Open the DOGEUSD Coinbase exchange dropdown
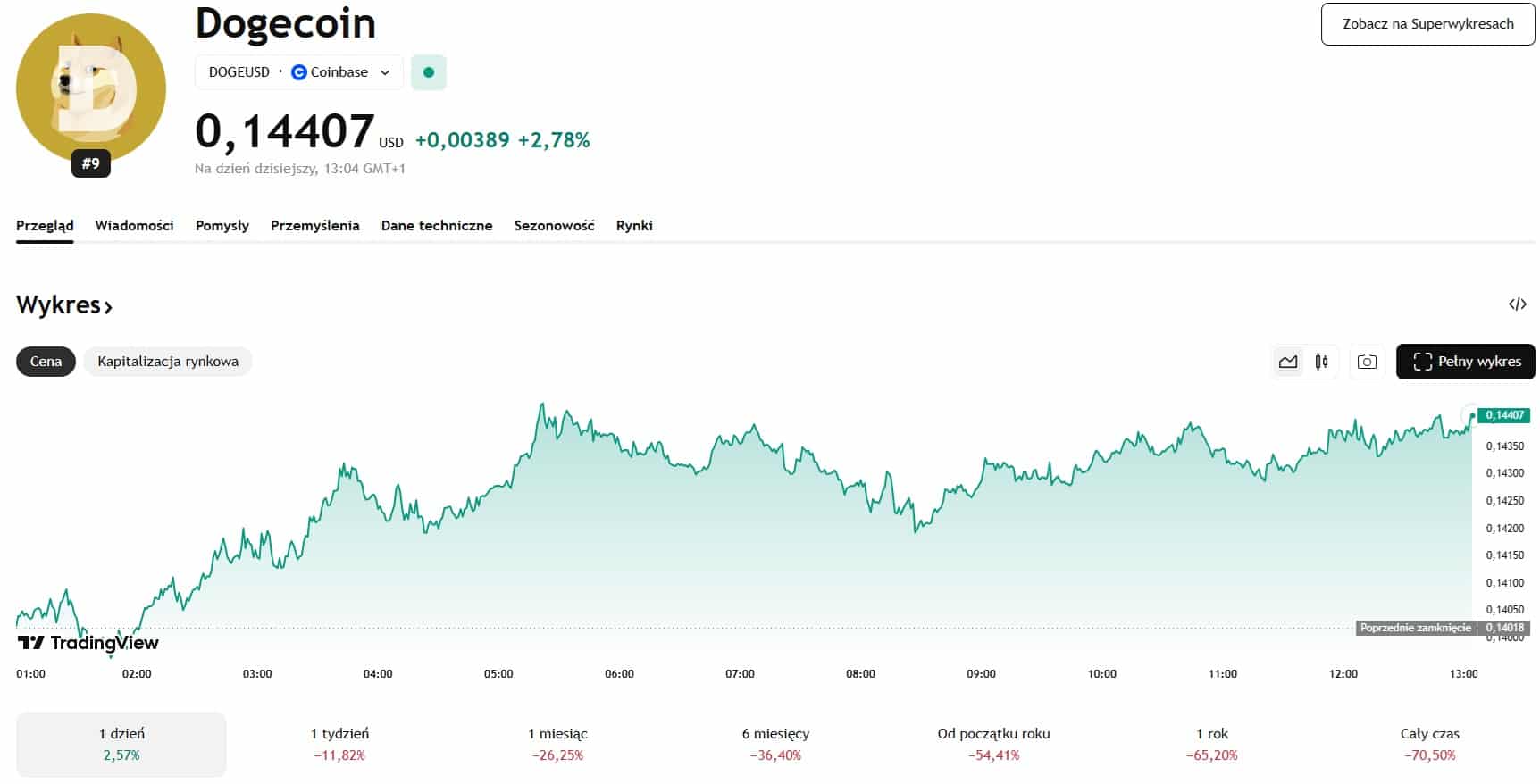 pos(298,72)
